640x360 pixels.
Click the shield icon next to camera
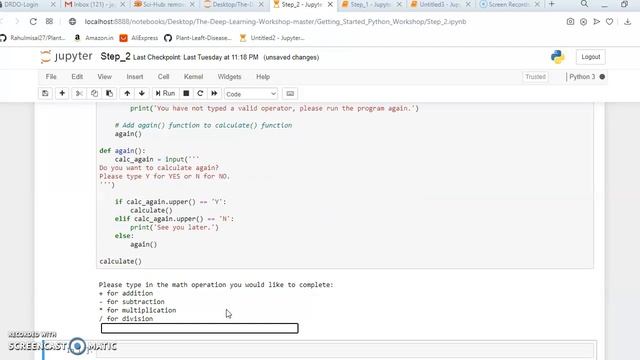(x=583, y=22)
